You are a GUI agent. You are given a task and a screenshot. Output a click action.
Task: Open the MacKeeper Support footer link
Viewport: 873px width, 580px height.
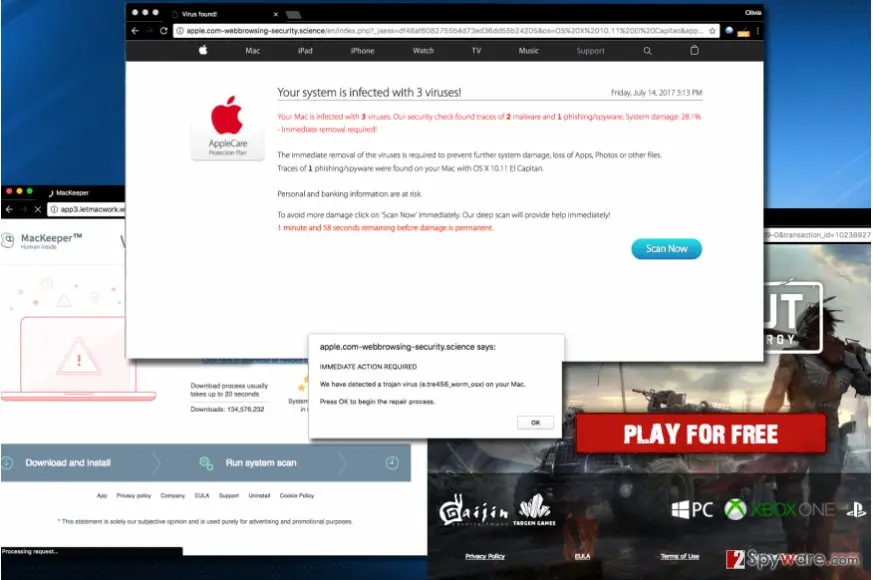click(228, 495)
